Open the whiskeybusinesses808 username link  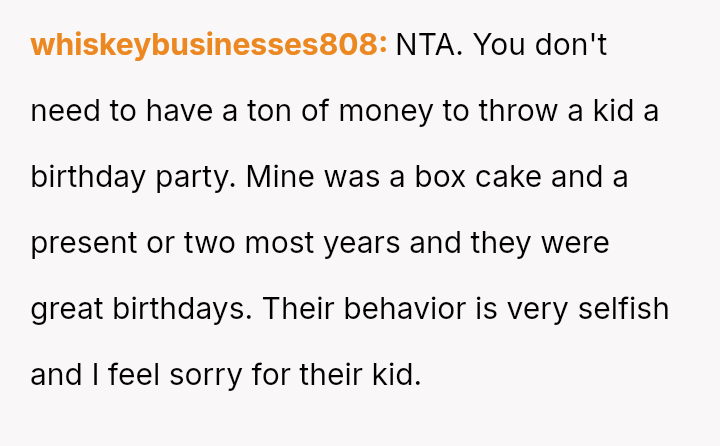pos(209,45)
